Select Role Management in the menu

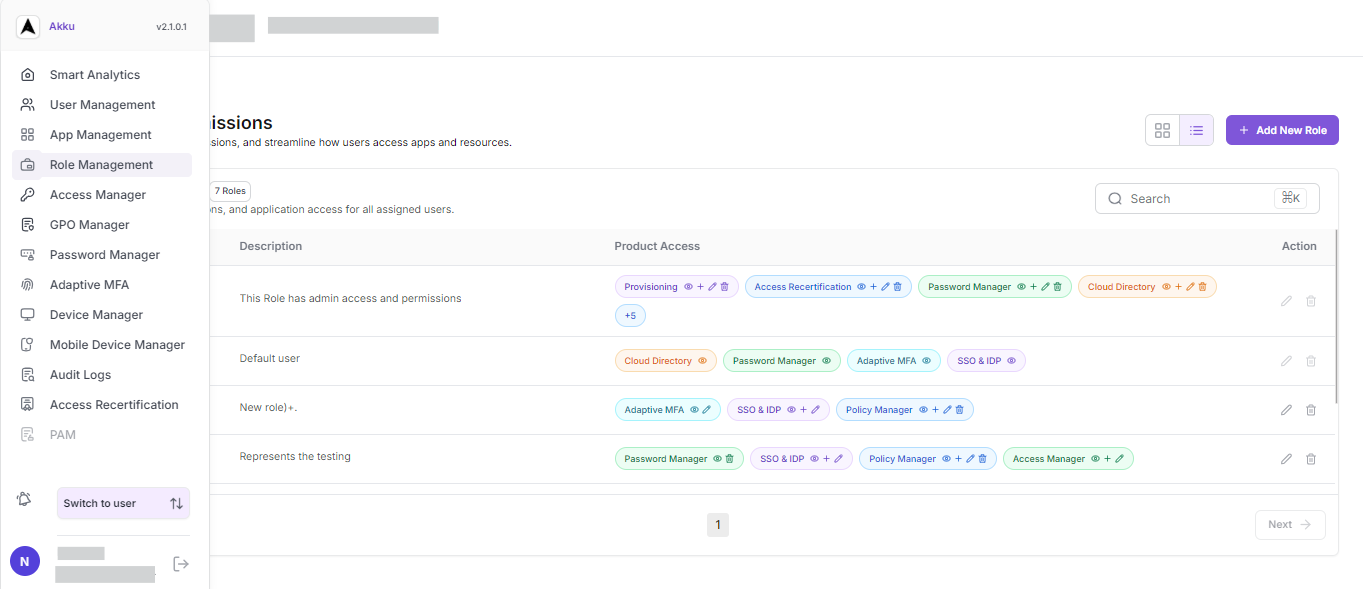click(101, 164)
